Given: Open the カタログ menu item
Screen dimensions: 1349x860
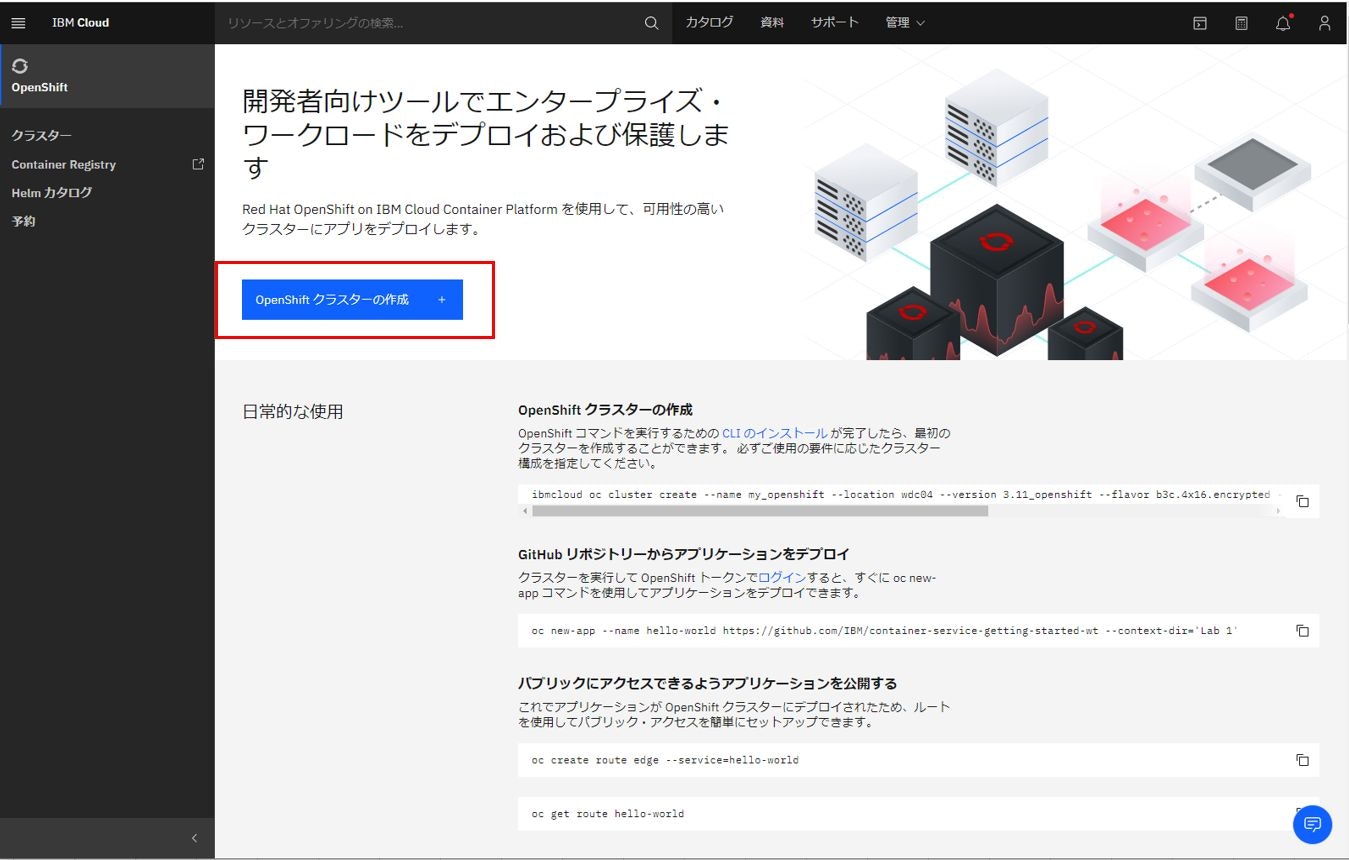Looking at the screenshot, I should point(709,22).
